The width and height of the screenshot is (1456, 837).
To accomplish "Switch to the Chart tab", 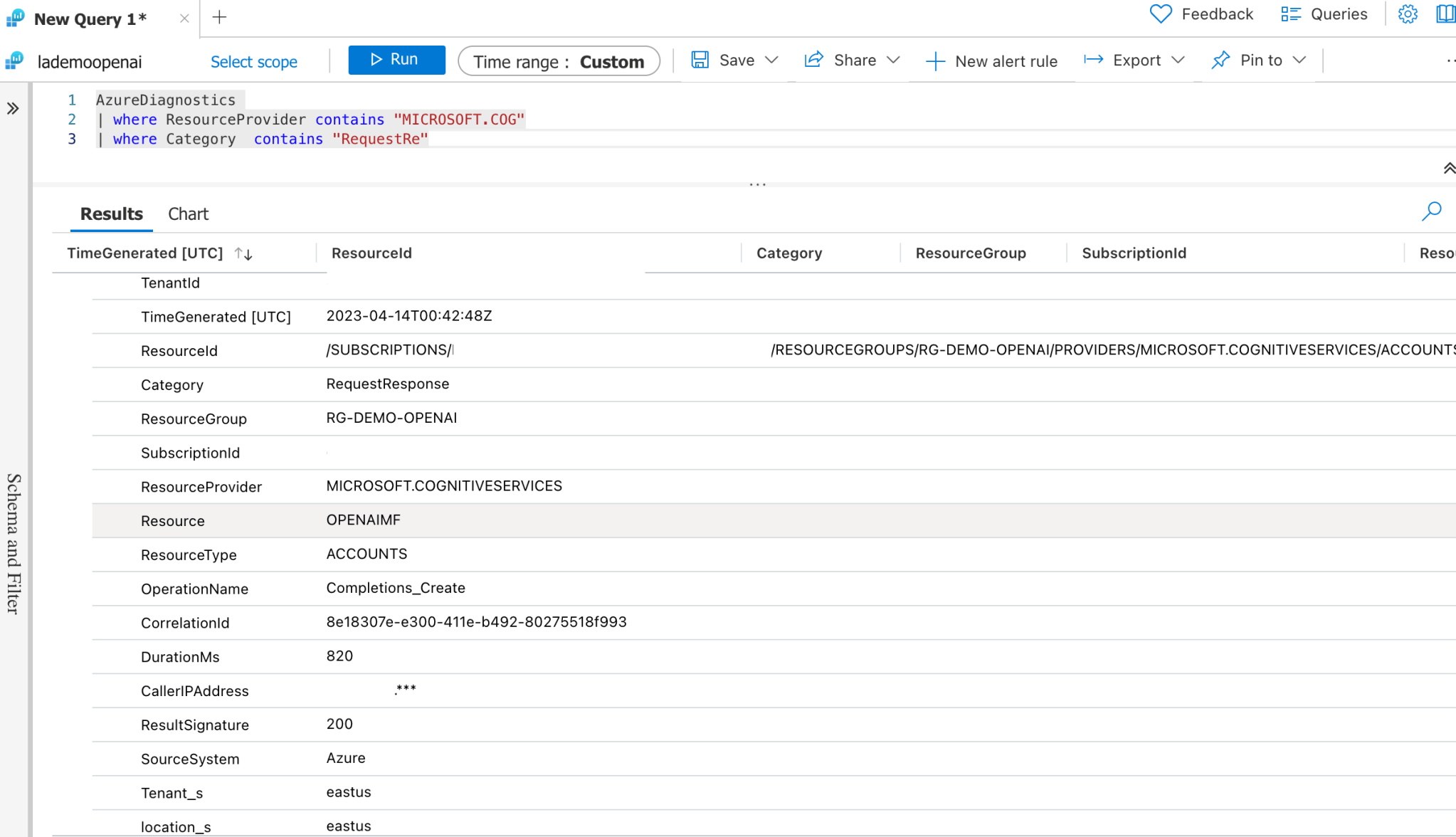I will point(188,214).
